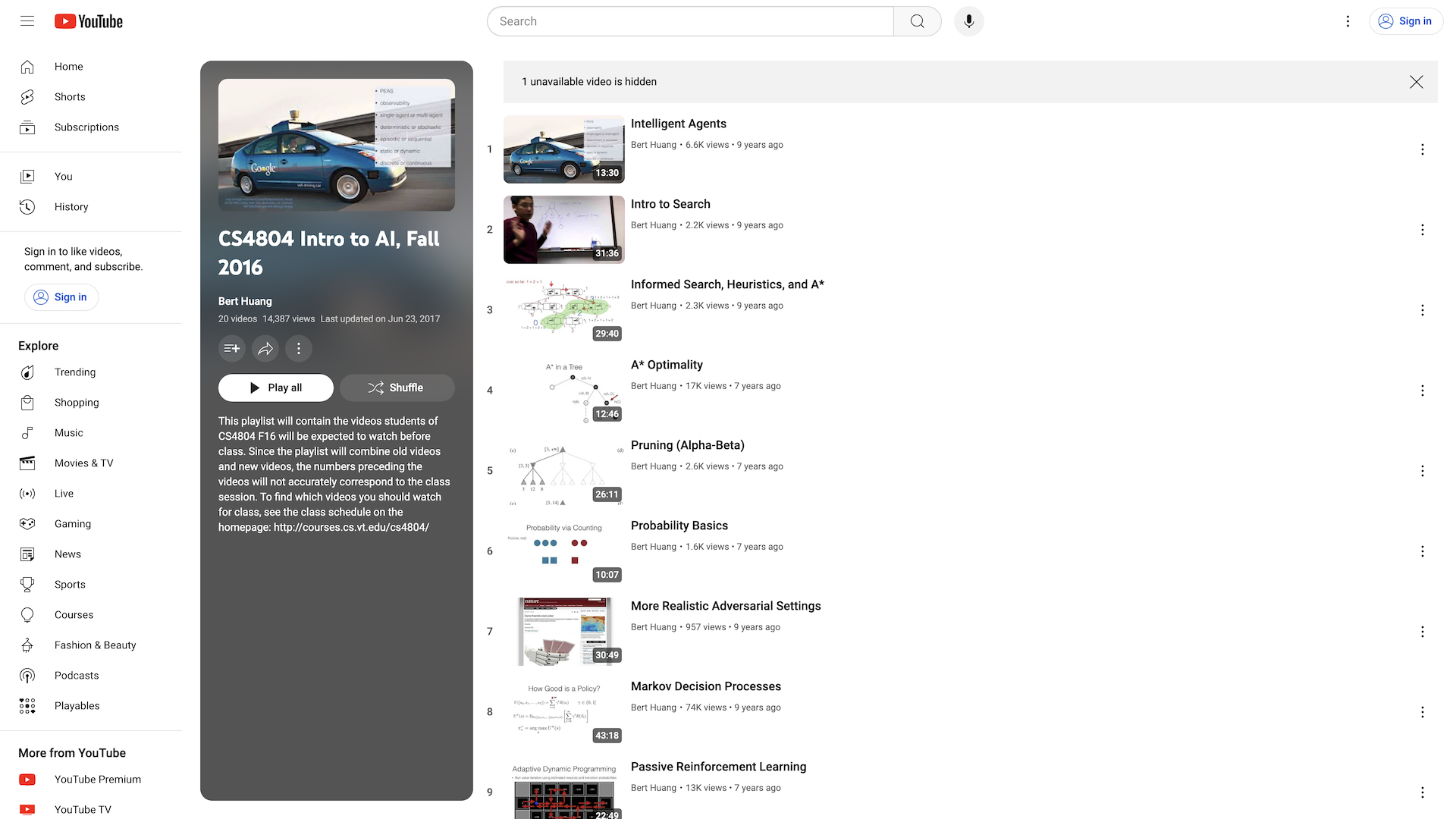This screenshot has height=819, width=1456.
Task: Open action menu for A* Optimality
Action: pyautogui.click(x=1423, y=391)
